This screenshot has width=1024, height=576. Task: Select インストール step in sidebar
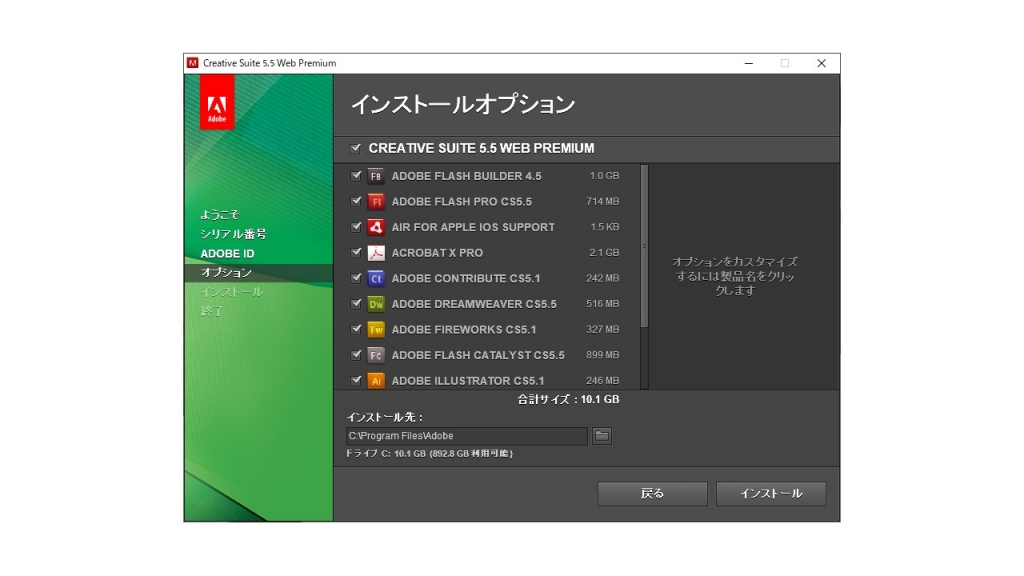click(x=232, y=292)
